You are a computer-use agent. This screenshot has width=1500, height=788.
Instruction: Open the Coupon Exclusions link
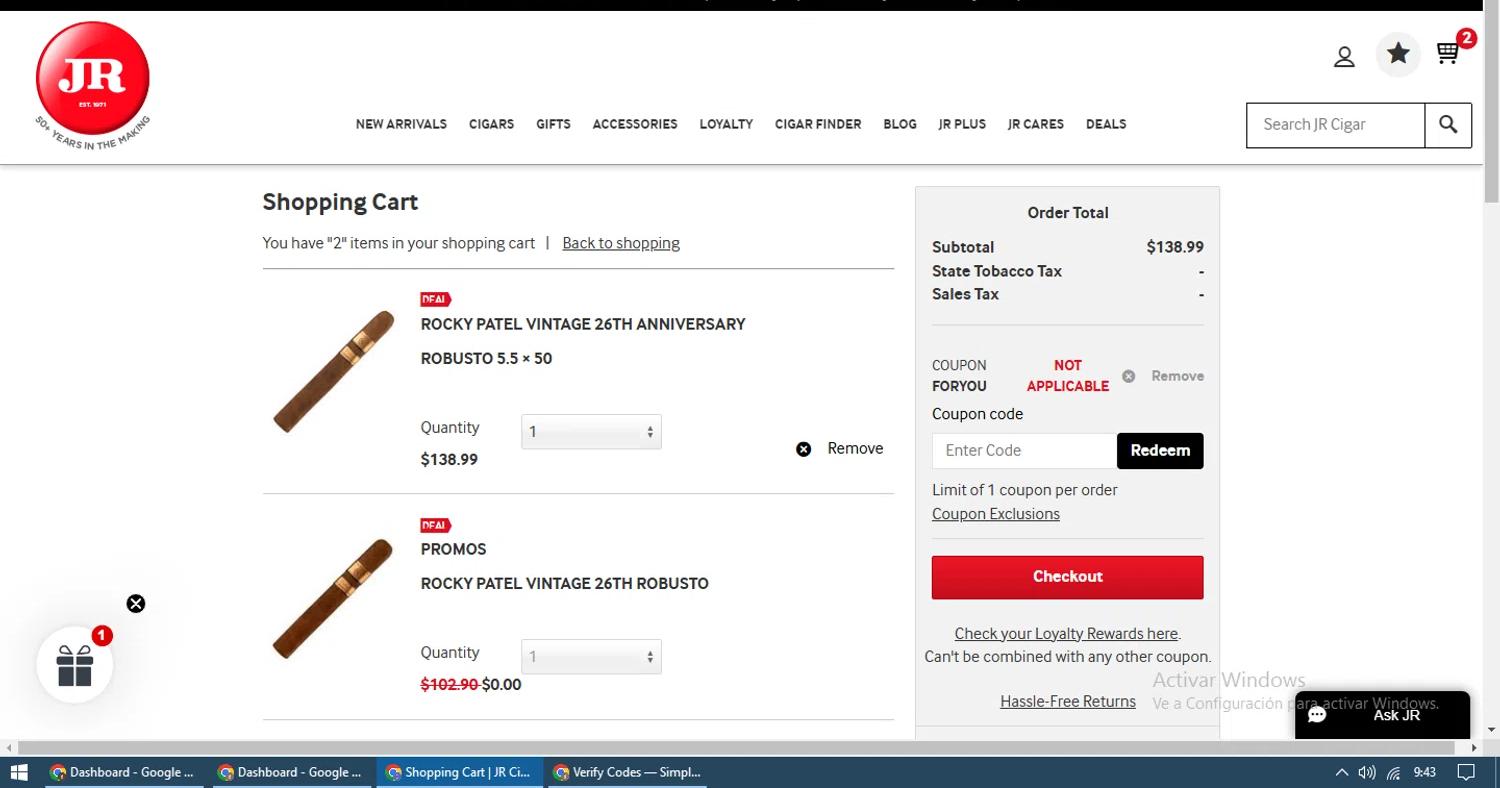click(x=996, y=514)
